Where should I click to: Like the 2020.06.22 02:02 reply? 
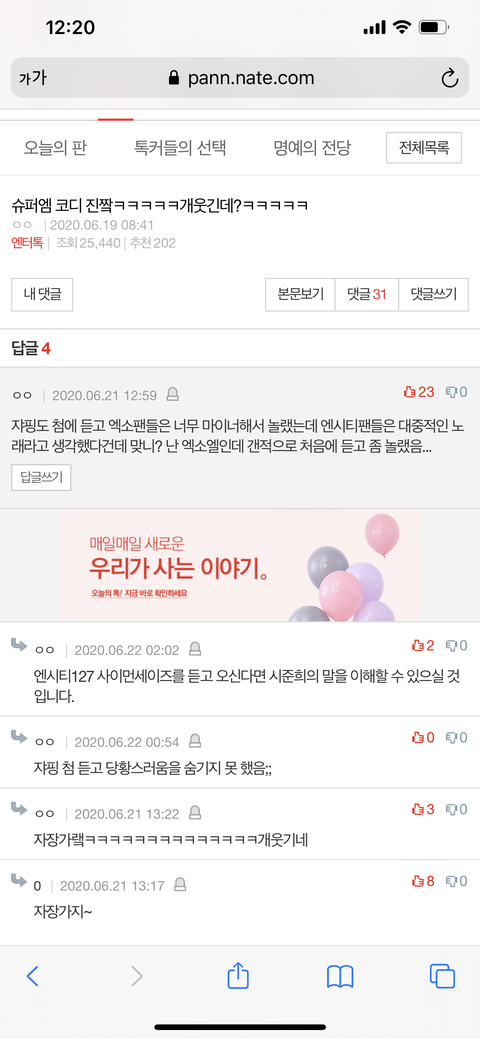click(418, 645)
